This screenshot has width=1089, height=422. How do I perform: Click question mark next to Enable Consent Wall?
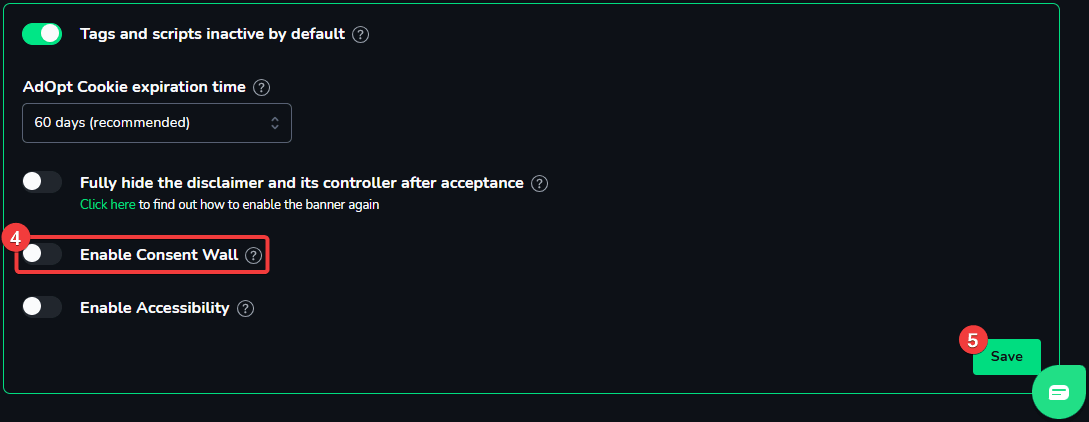tap(253, 255)
